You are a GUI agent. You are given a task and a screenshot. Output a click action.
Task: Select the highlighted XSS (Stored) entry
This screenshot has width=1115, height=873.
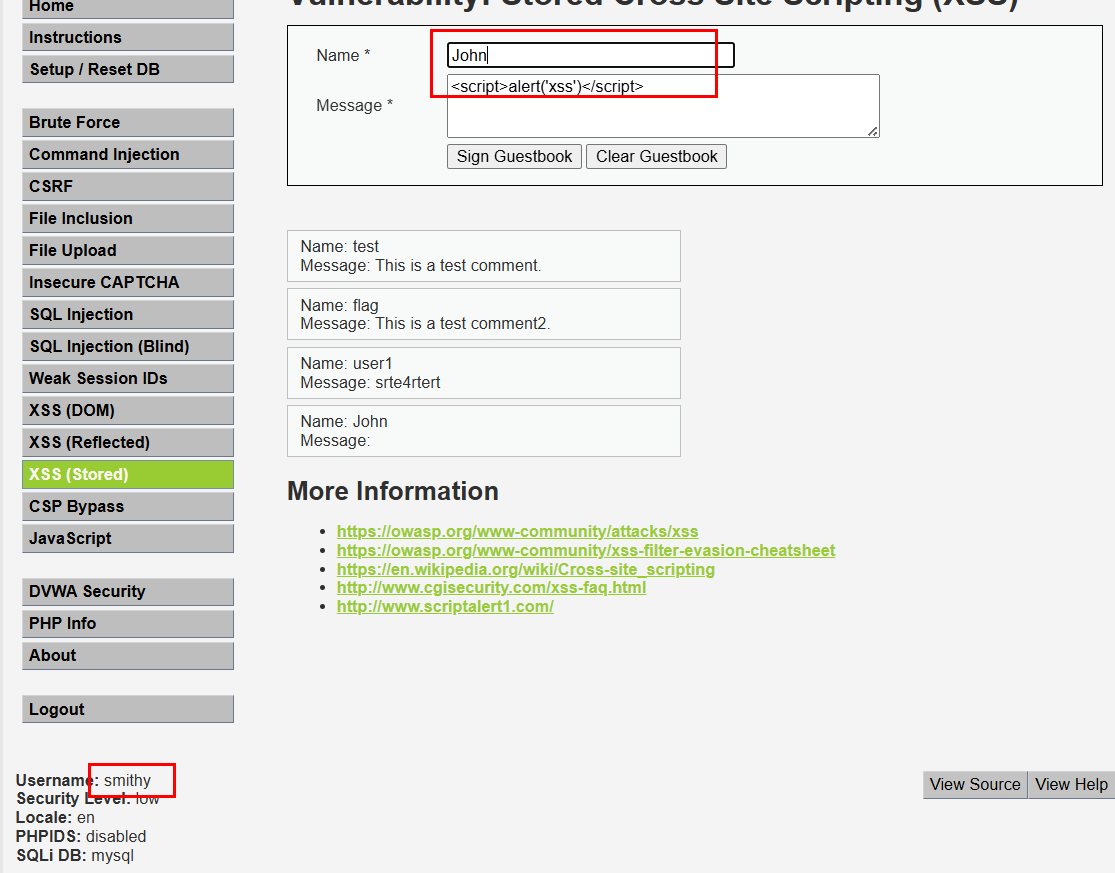coord(128,474)
